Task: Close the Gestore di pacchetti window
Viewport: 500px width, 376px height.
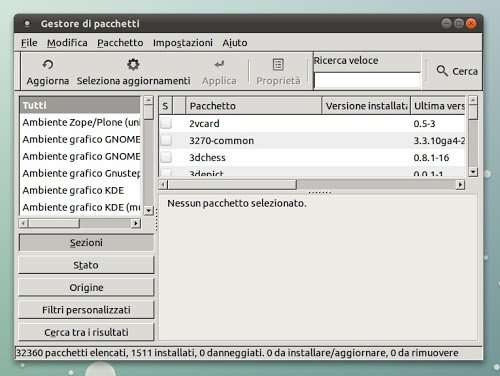Action: coord(471,23)
